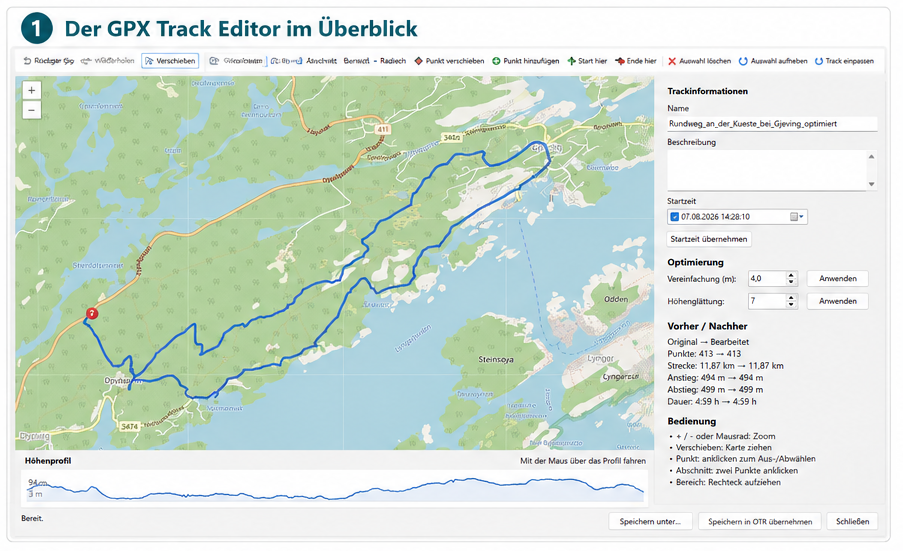Viewport: 903px width, 551px height.
Task: Activate the Verschieben pan tool
Action: [170, 61]
